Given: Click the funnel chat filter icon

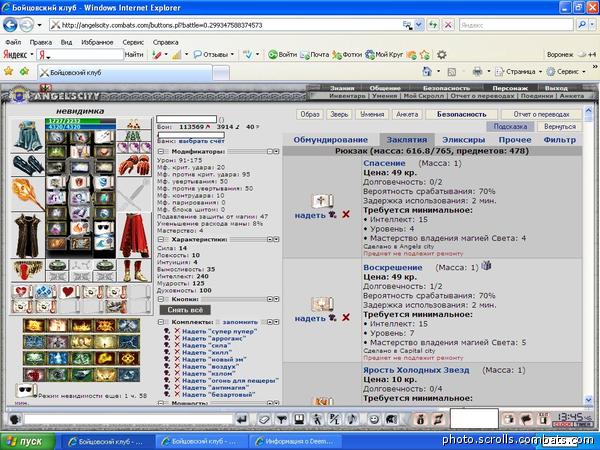Looking at the screenshot, I should tap(282, 420).
